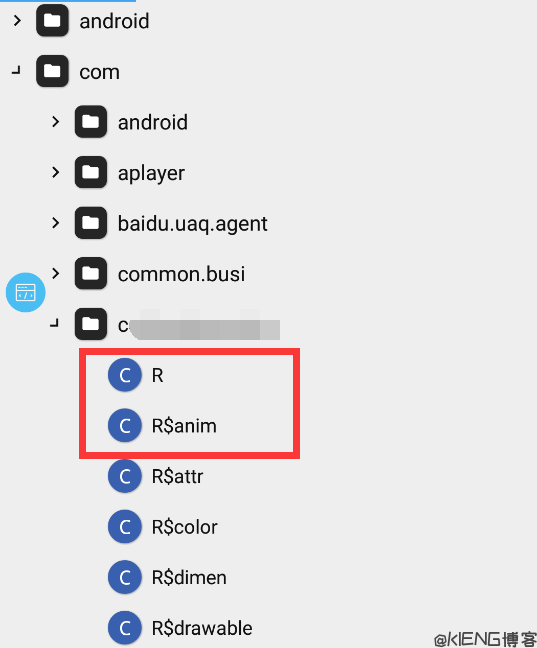Image resolution: width=537 pixels, height=648 pixels.
Task: Click the top-level android folder icon
Action: [x=52, y=21]
